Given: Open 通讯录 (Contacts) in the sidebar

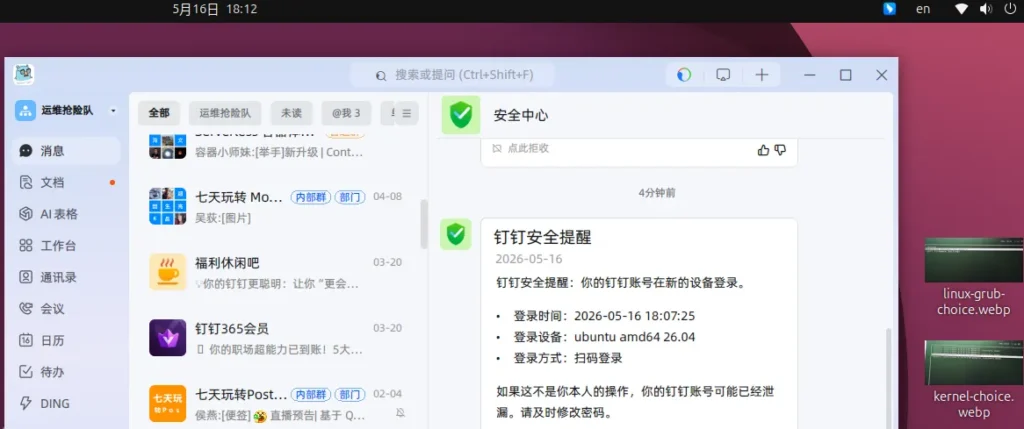Looking at the screenshot, I should point(66,278).
